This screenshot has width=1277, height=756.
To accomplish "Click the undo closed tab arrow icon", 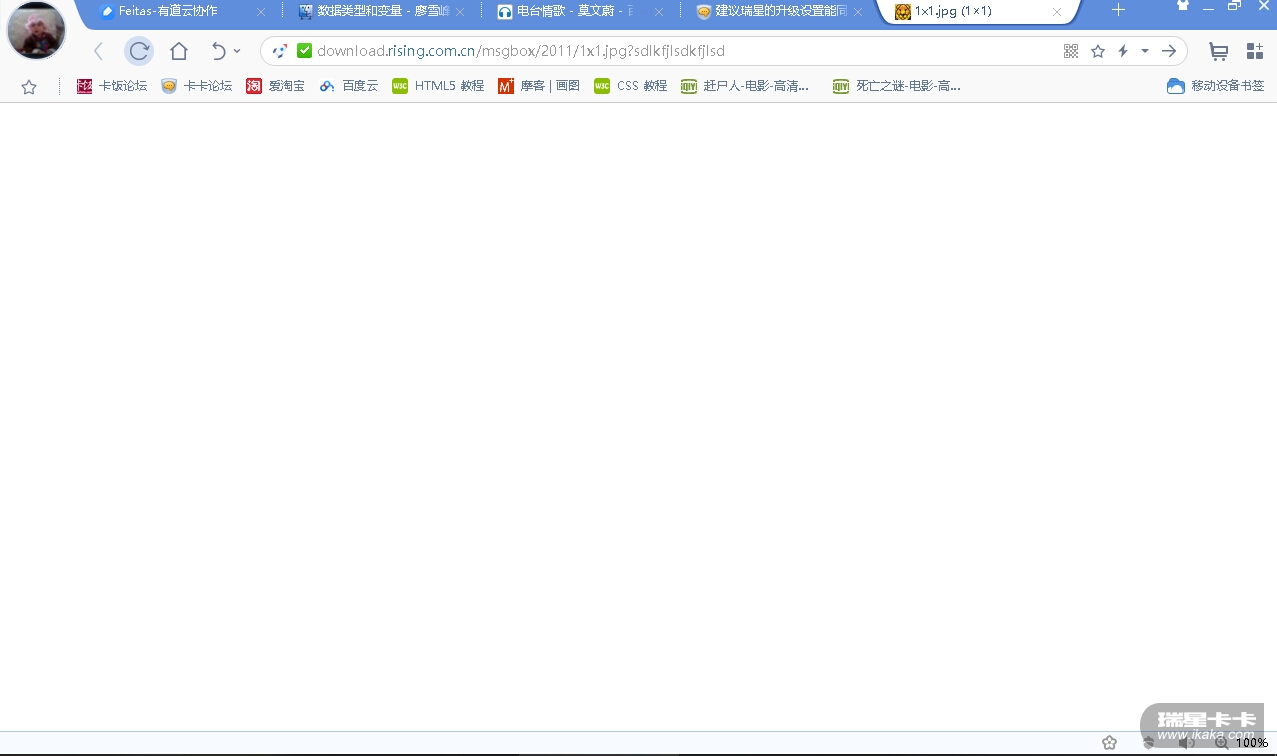I will coord(218,51).
